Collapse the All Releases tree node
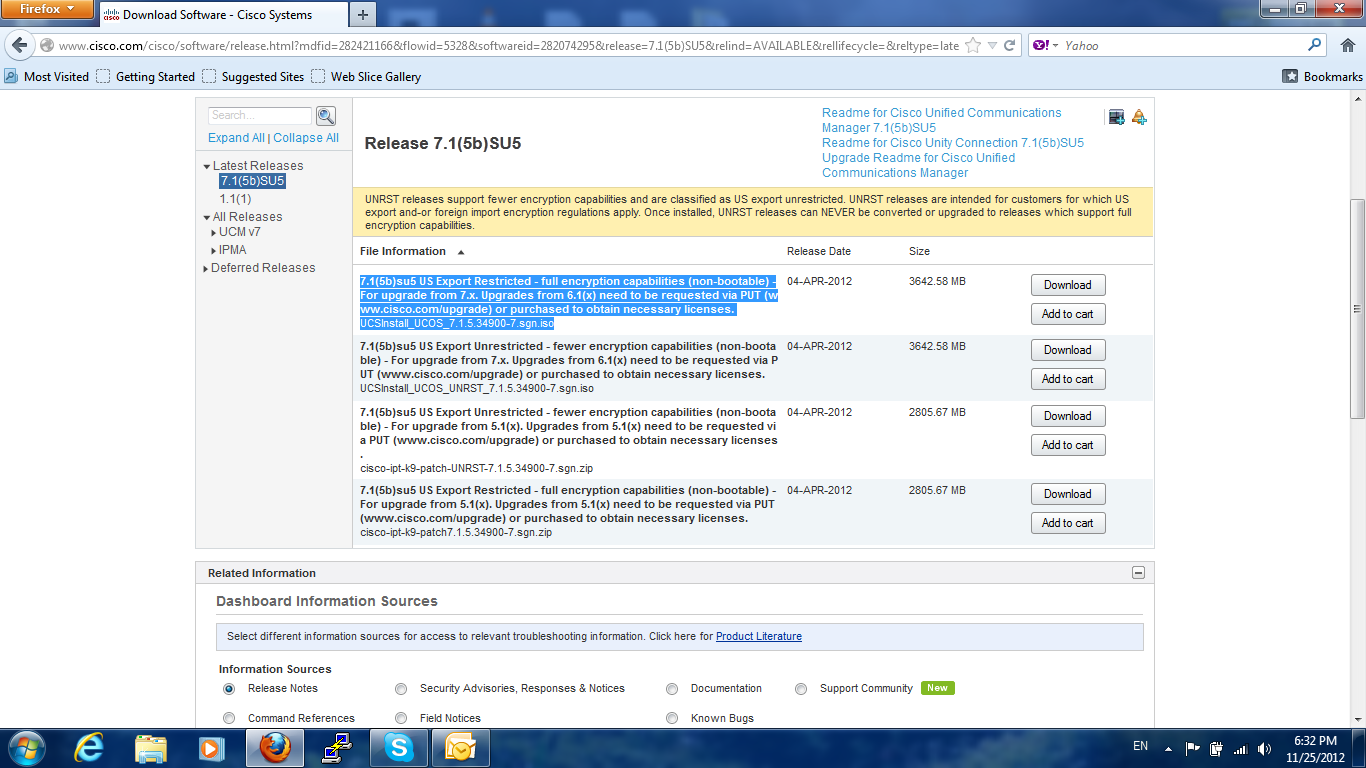Image resolution: width=1366 pixels, height=768 pixels. (x=207, y=218)
